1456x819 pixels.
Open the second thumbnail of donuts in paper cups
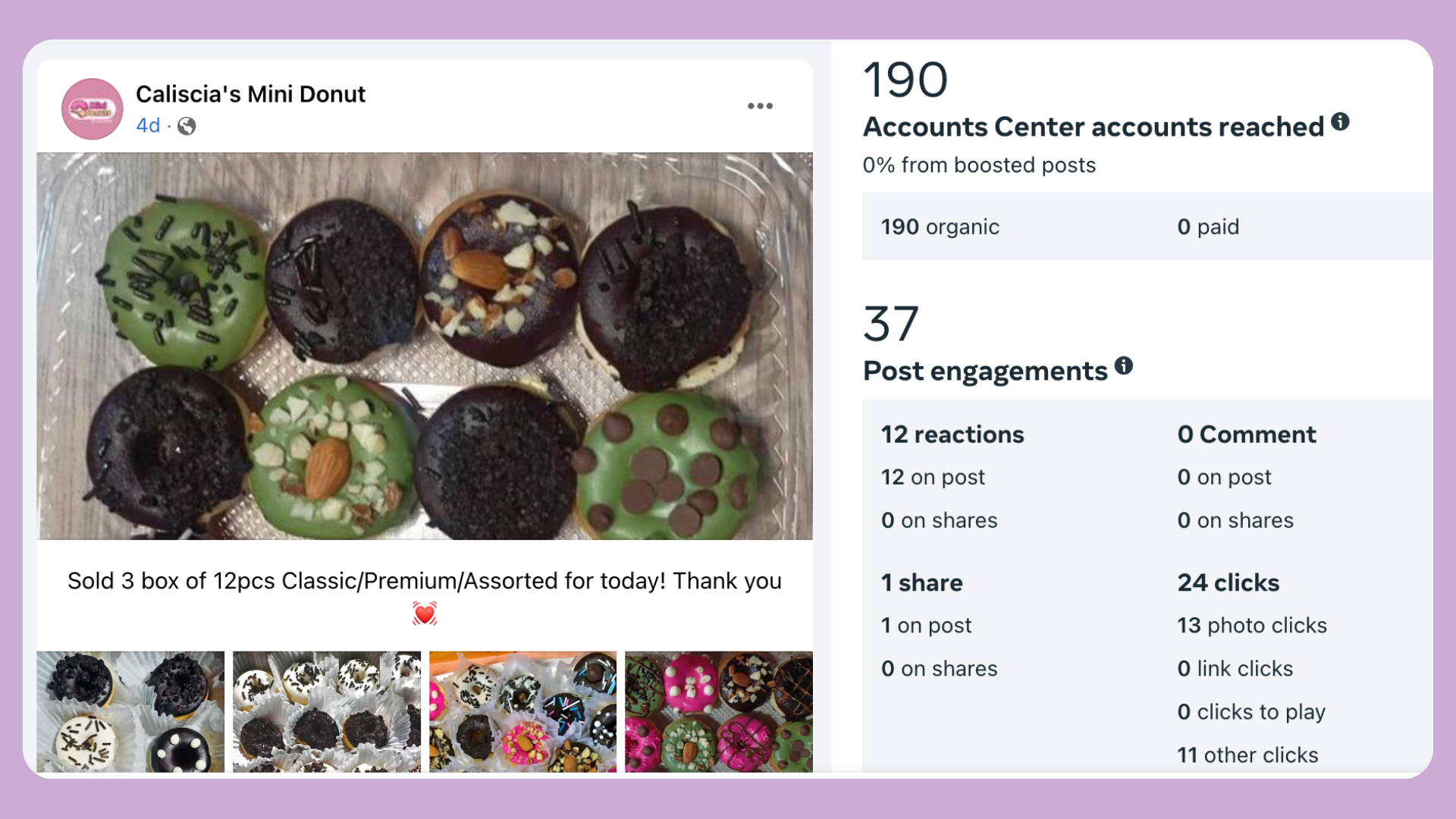tap(327, 711)
